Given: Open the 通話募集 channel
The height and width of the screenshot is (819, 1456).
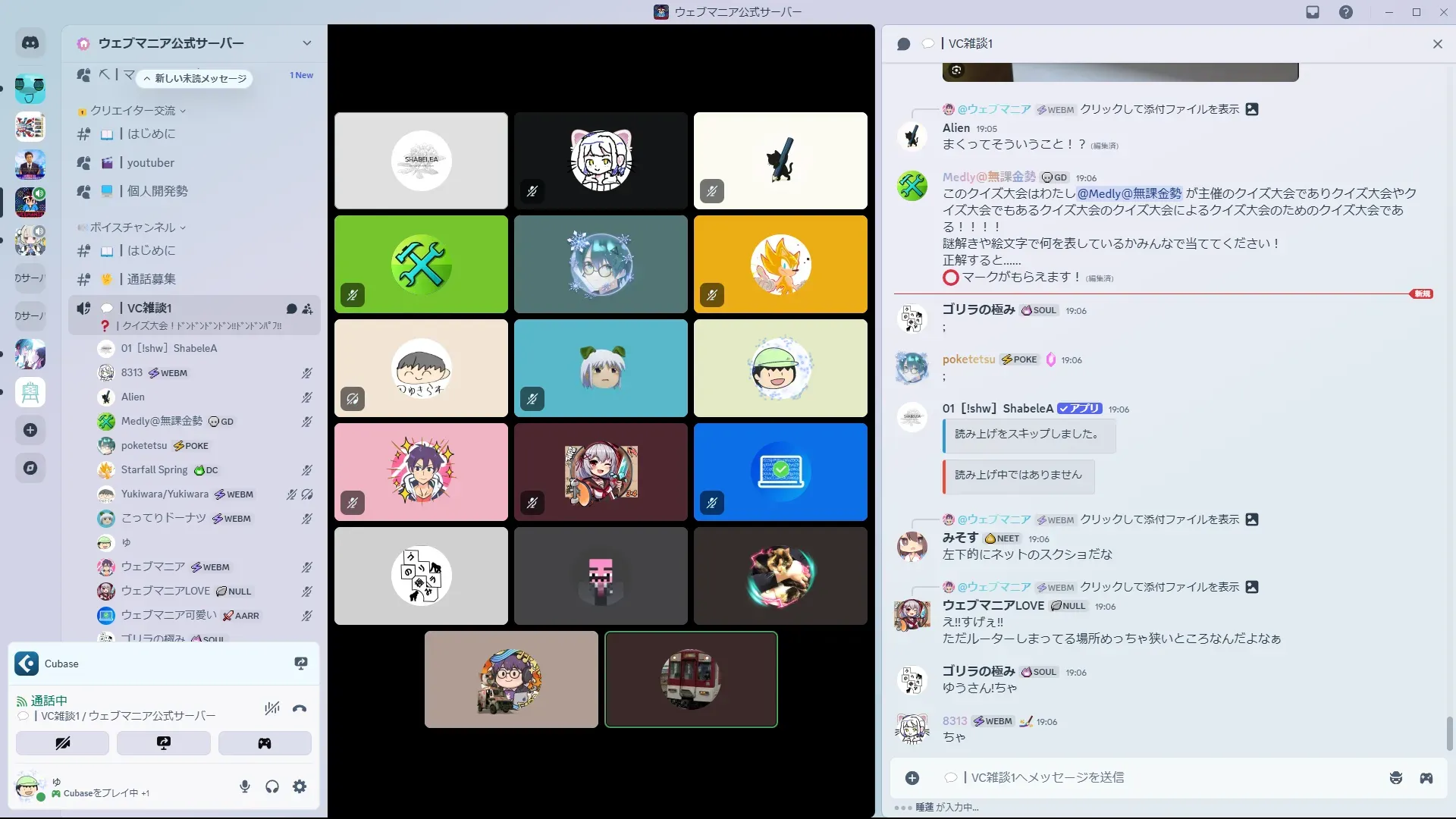Looking at the screenshot, I should pos(151,279).
